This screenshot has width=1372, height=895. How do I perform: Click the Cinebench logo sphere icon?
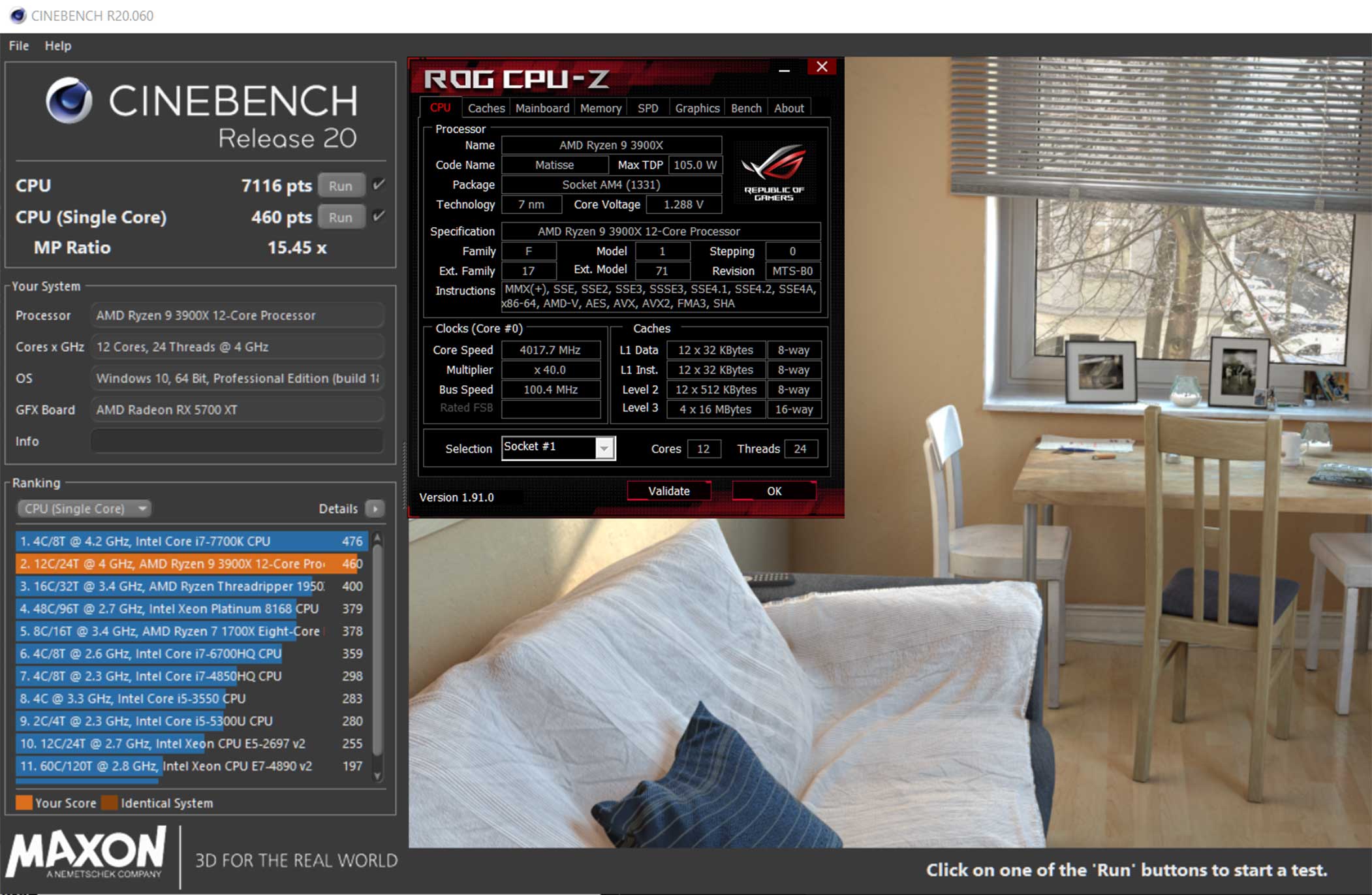point(69,100)
